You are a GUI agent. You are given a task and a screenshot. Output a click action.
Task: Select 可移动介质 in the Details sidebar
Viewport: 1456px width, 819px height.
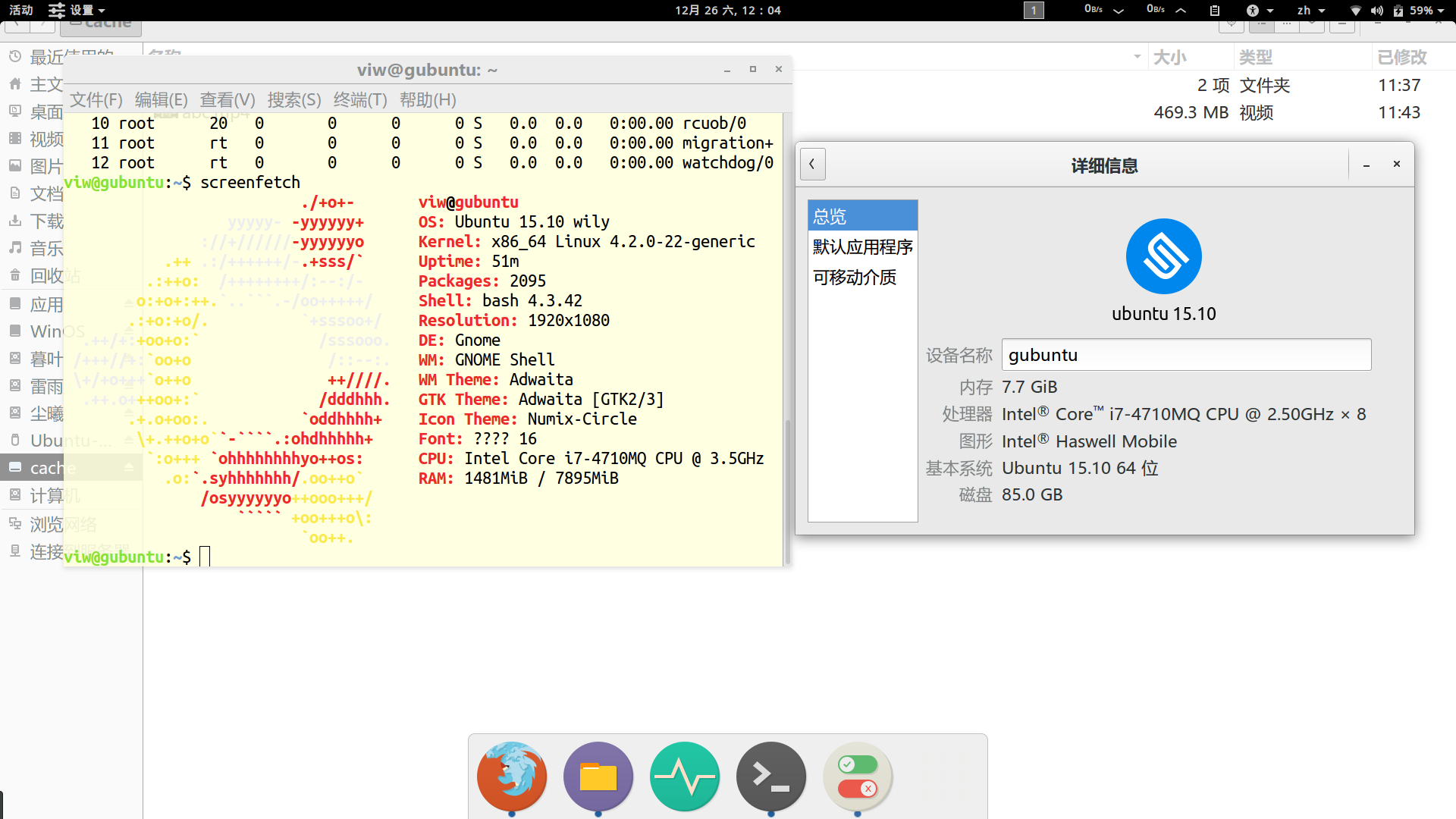[855, 278]
